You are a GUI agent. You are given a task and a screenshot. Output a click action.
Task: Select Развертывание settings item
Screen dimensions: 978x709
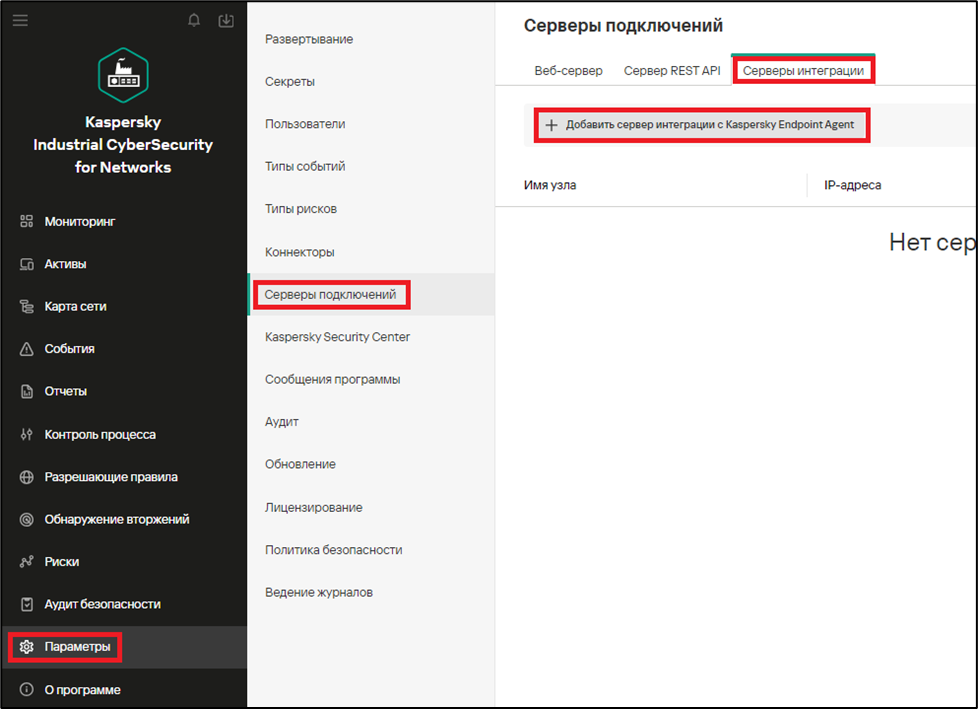pos(309,39)
